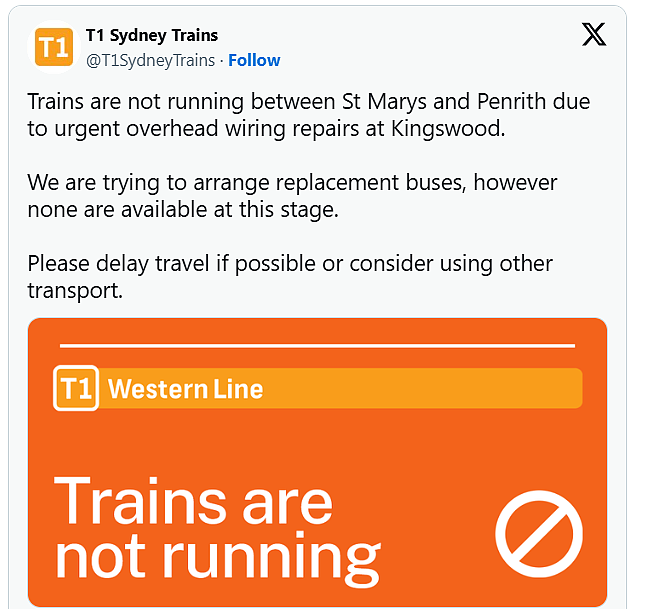This screenshot has height=609, width=646.
Task: Click the yellow Western Line banner bar
Action: click(x=318, y=388)
